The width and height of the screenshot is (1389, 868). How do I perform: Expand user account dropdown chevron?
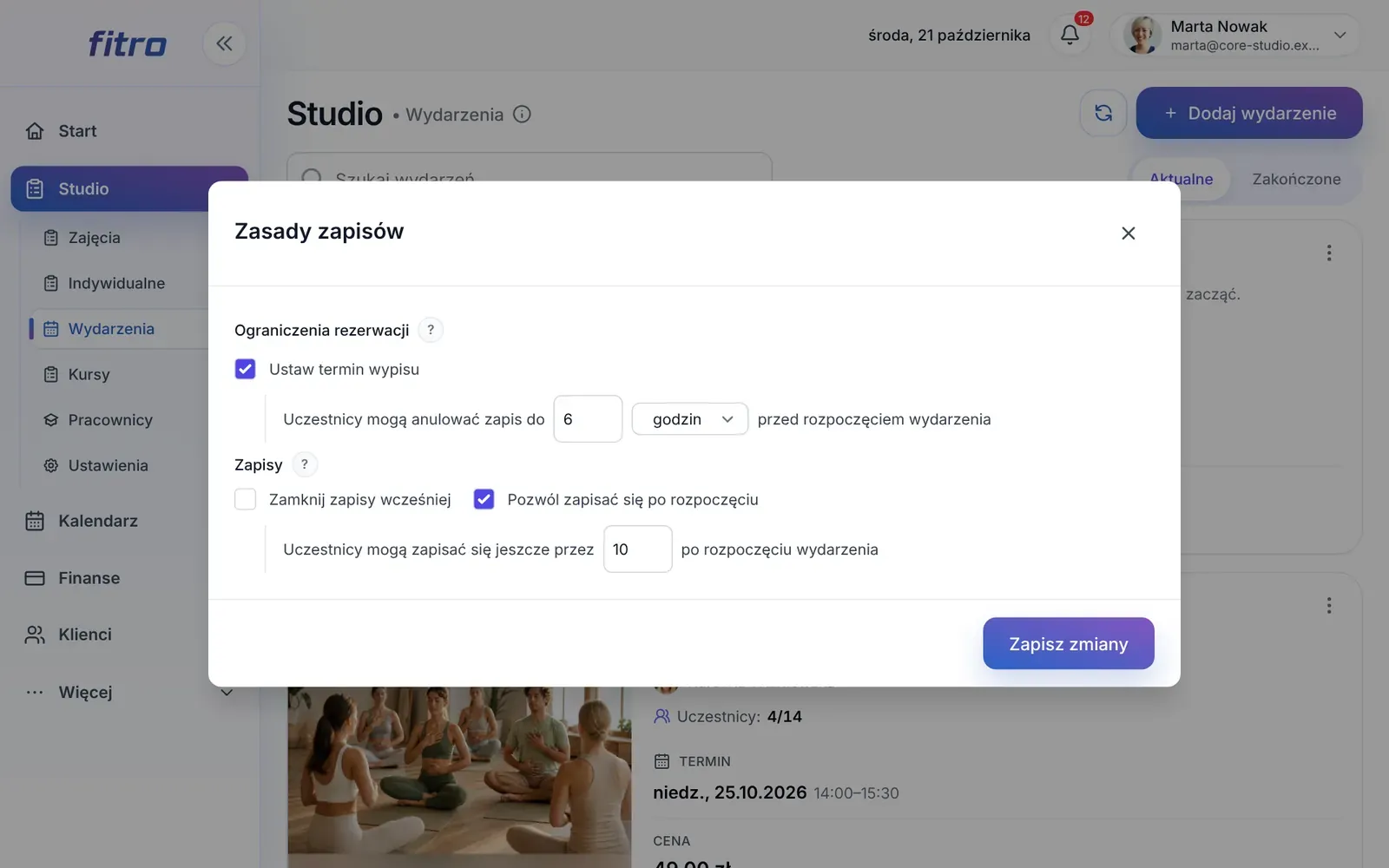tap(1340, 36)
